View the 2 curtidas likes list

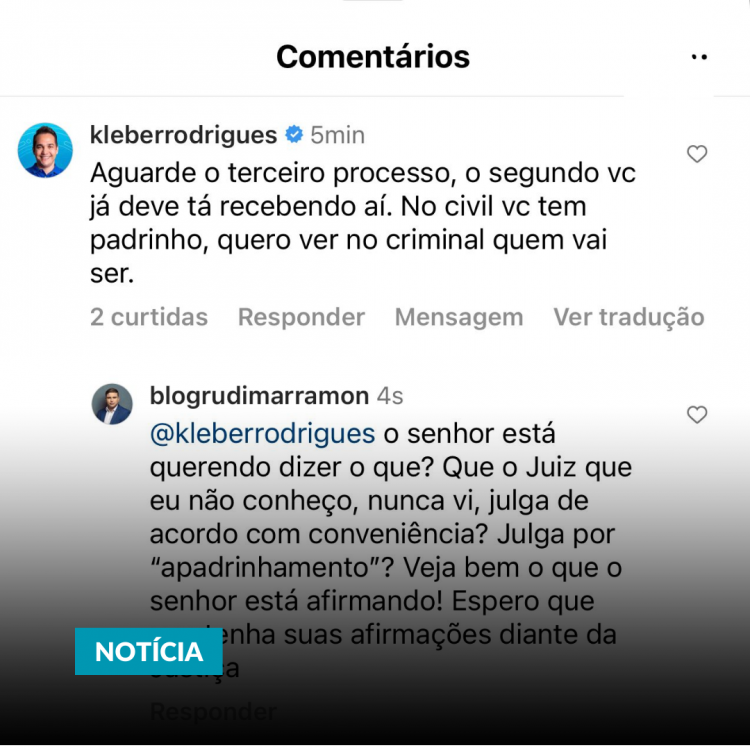[149, 317]
